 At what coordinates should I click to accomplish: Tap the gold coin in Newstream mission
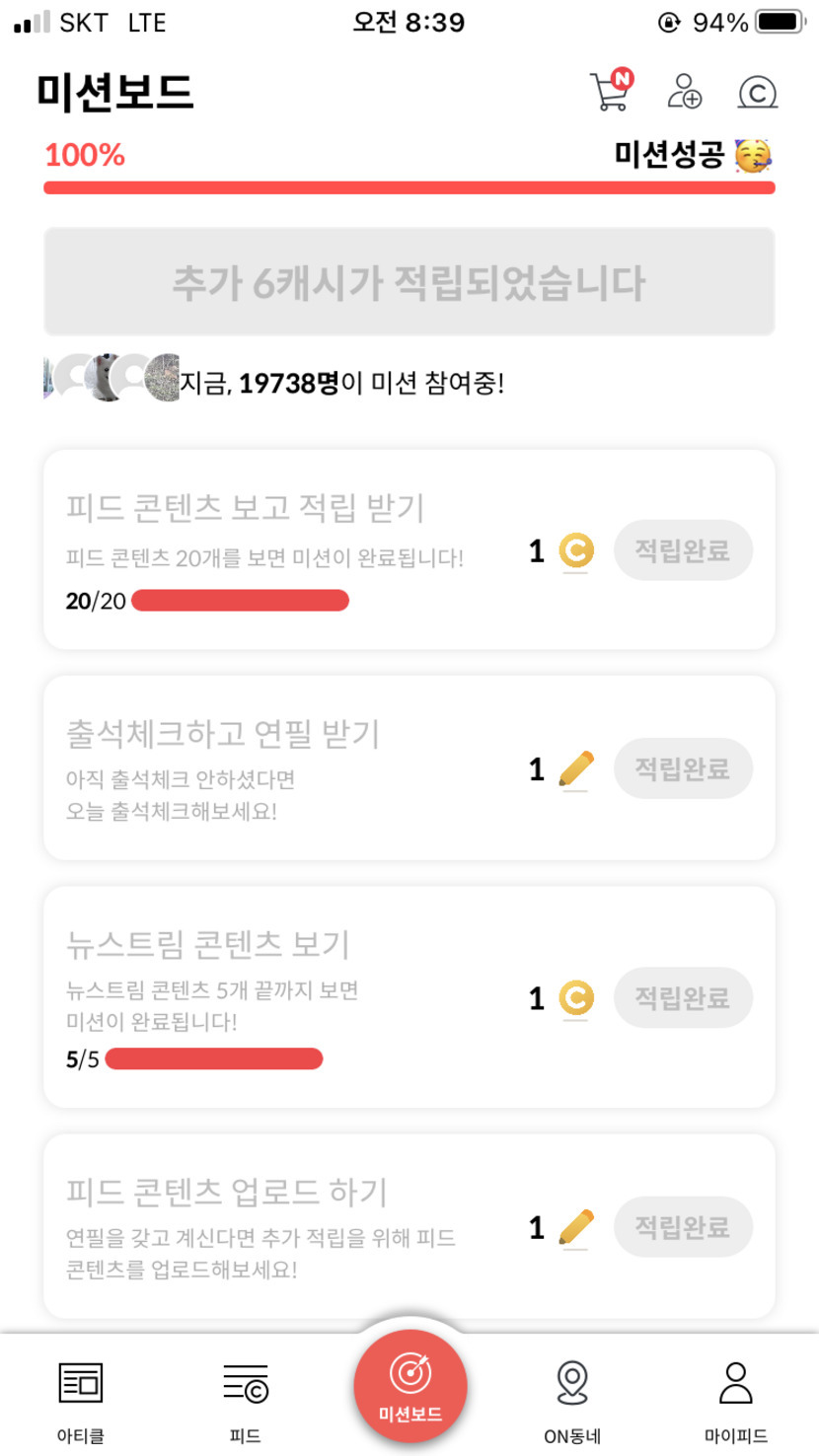tap(576, 998)
